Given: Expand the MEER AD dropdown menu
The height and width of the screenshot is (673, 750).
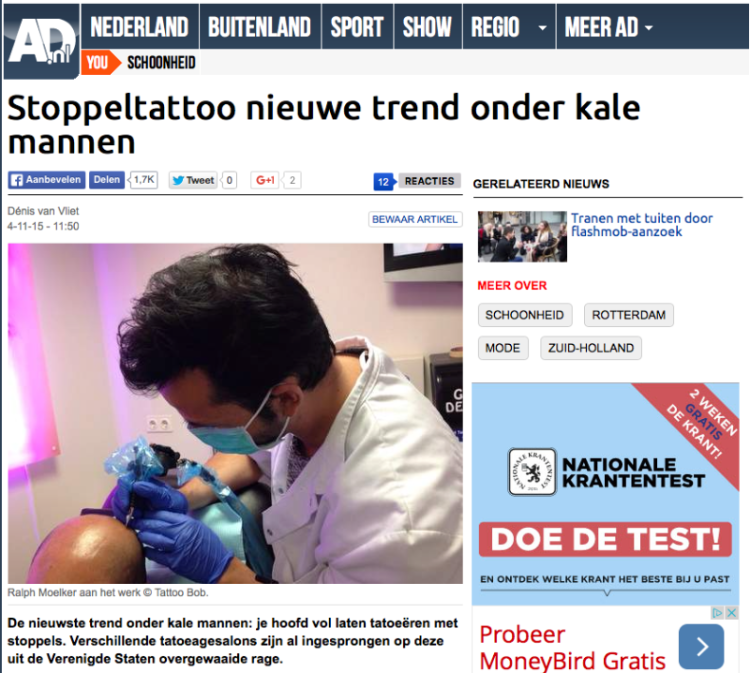Looking at the screenshot, I should (608, 27).
